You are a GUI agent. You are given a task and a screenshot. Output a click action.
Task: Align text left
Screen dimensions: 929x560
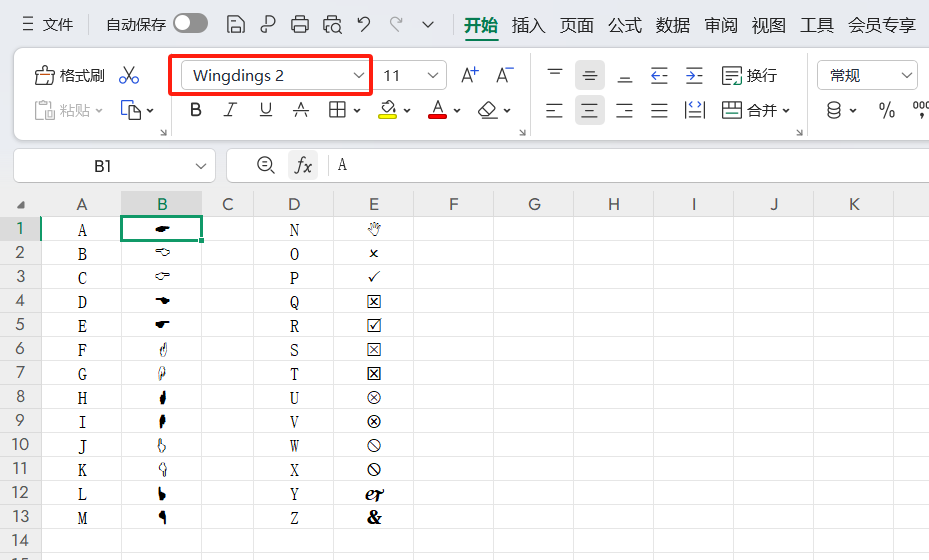pos(555,110)
